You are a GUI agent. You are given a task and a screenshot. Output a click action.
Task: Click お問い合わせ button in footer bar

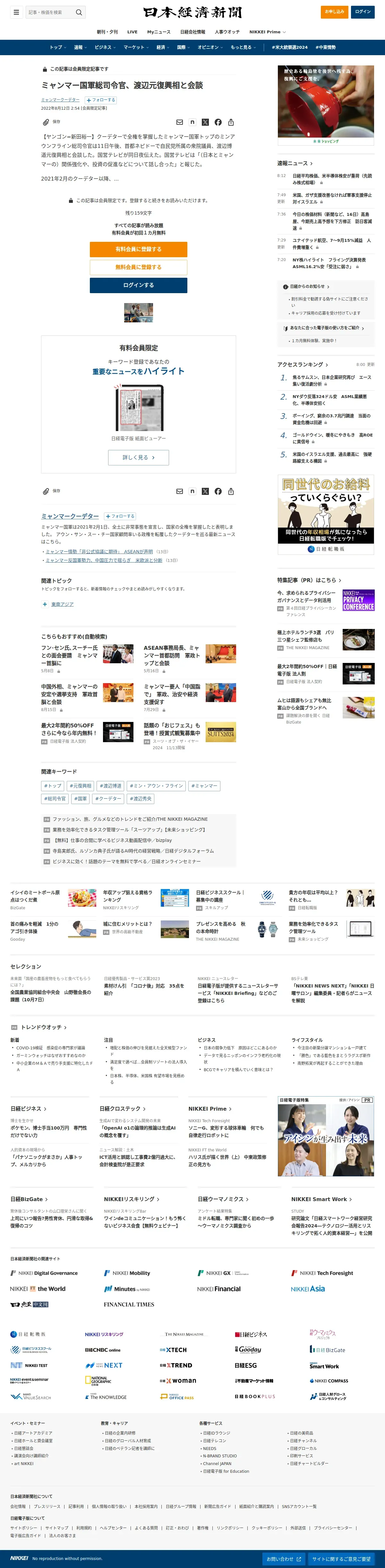click(x=284, y=1559)
